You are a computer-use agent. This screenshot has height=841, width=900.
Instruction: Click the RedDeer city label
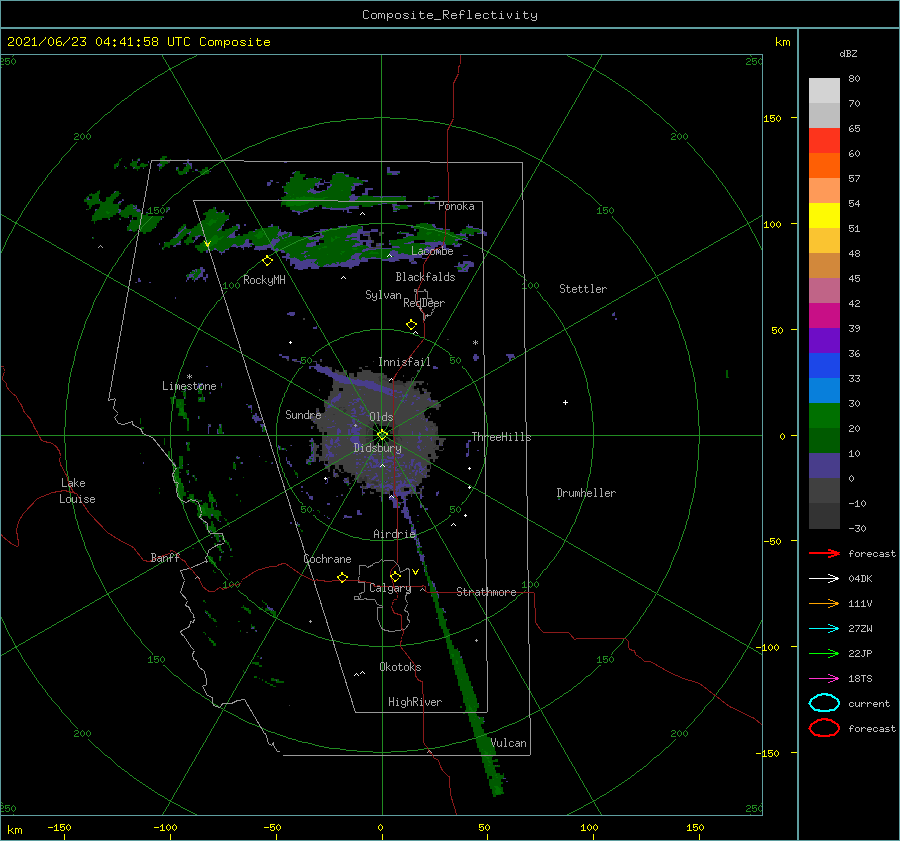(x=424, y=303)
